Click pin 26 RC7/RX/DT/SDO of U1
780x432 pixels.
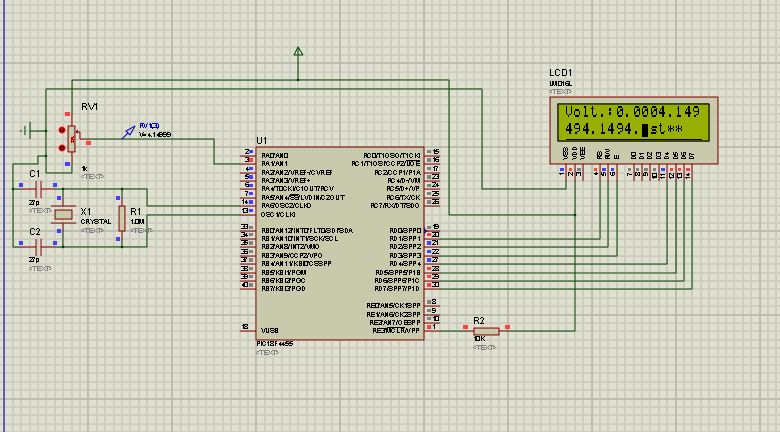click(x=432, y=206)
